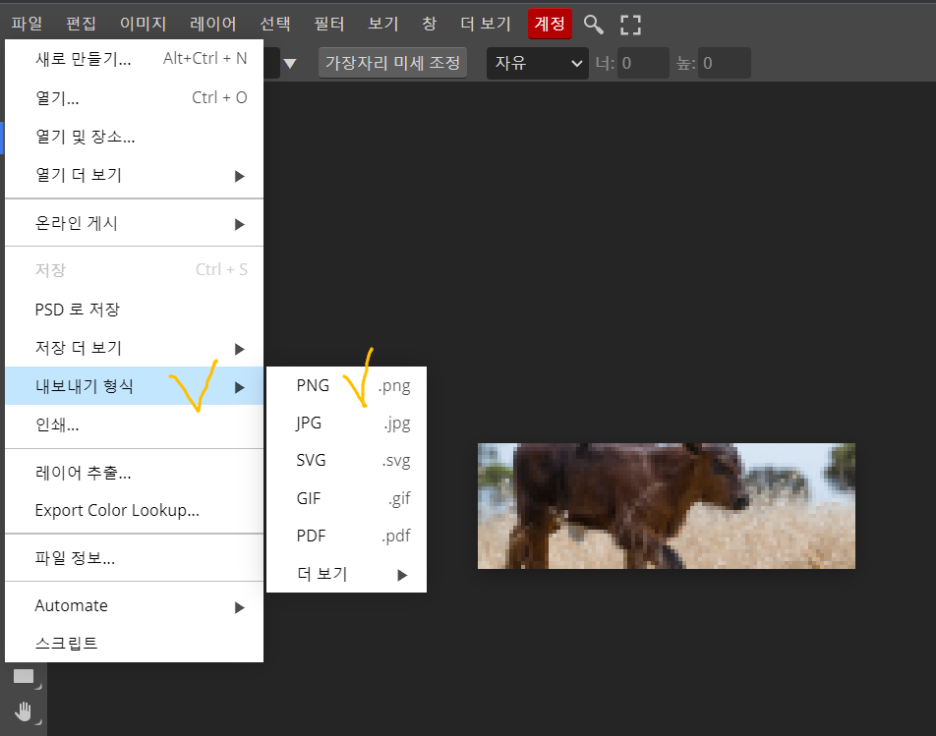This screenshot has width=936, height=736.
Task: Choose PSD 로 저장 entry
Action: [x=134, y=309]
